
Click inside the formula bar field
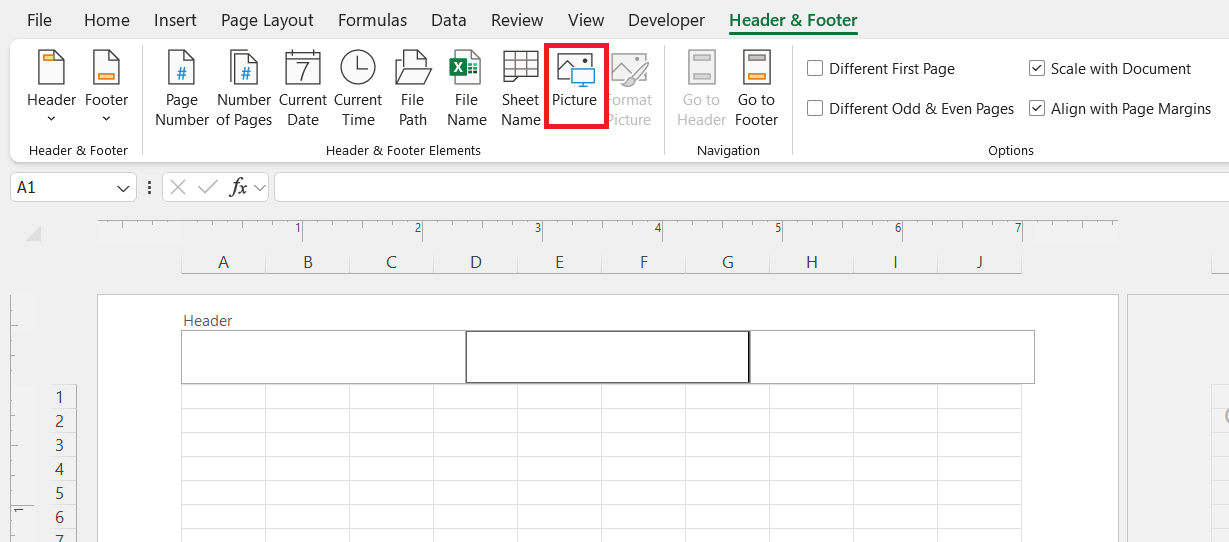[751, 187]
